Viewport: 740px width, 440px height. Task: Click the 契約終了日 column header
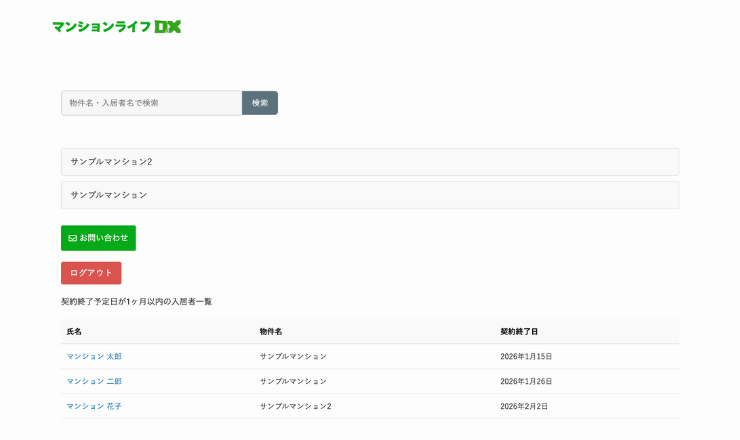pos(519,331)
